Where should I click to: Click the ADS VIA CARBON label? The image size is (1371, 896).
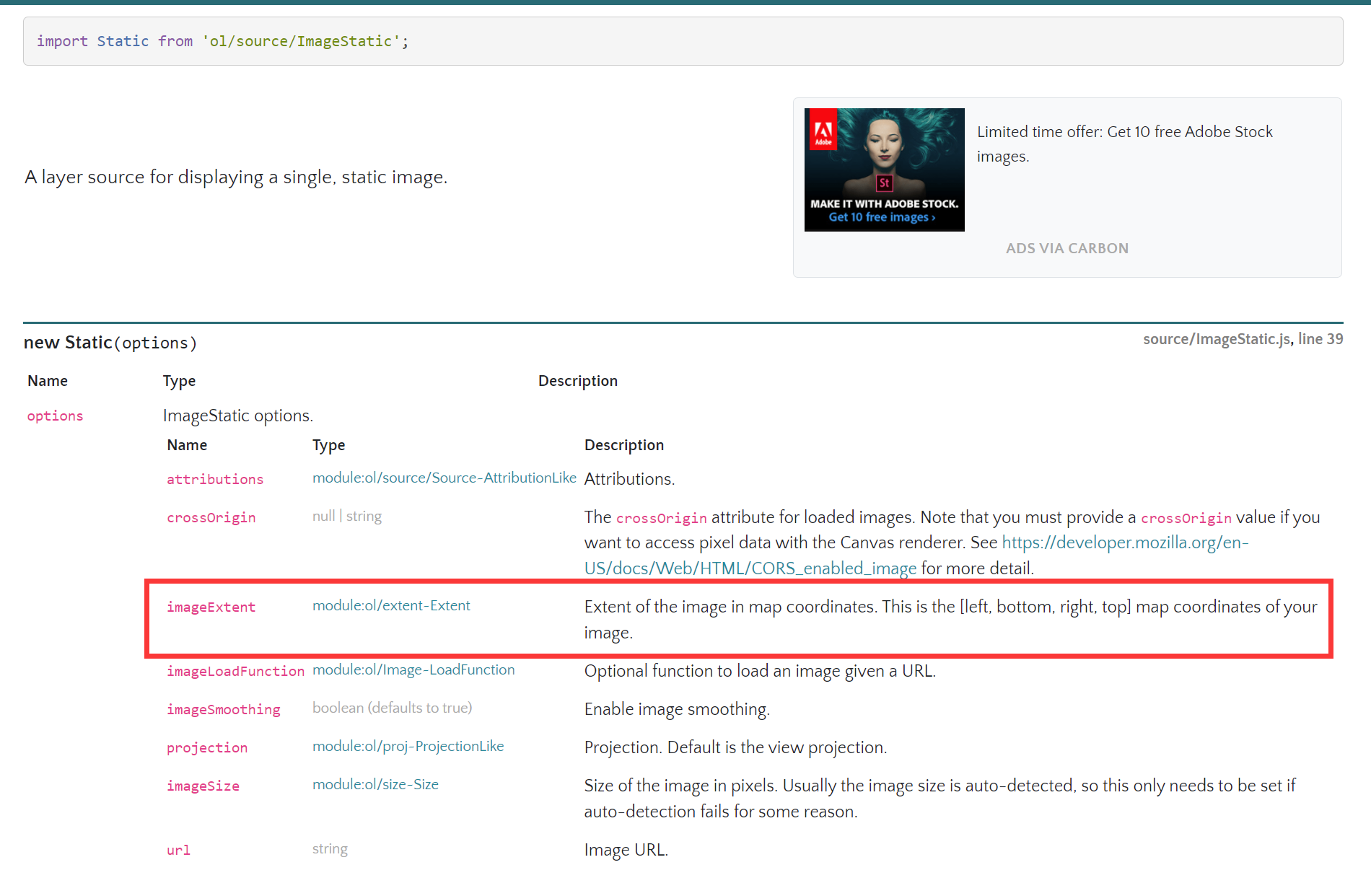(1067, 247)
